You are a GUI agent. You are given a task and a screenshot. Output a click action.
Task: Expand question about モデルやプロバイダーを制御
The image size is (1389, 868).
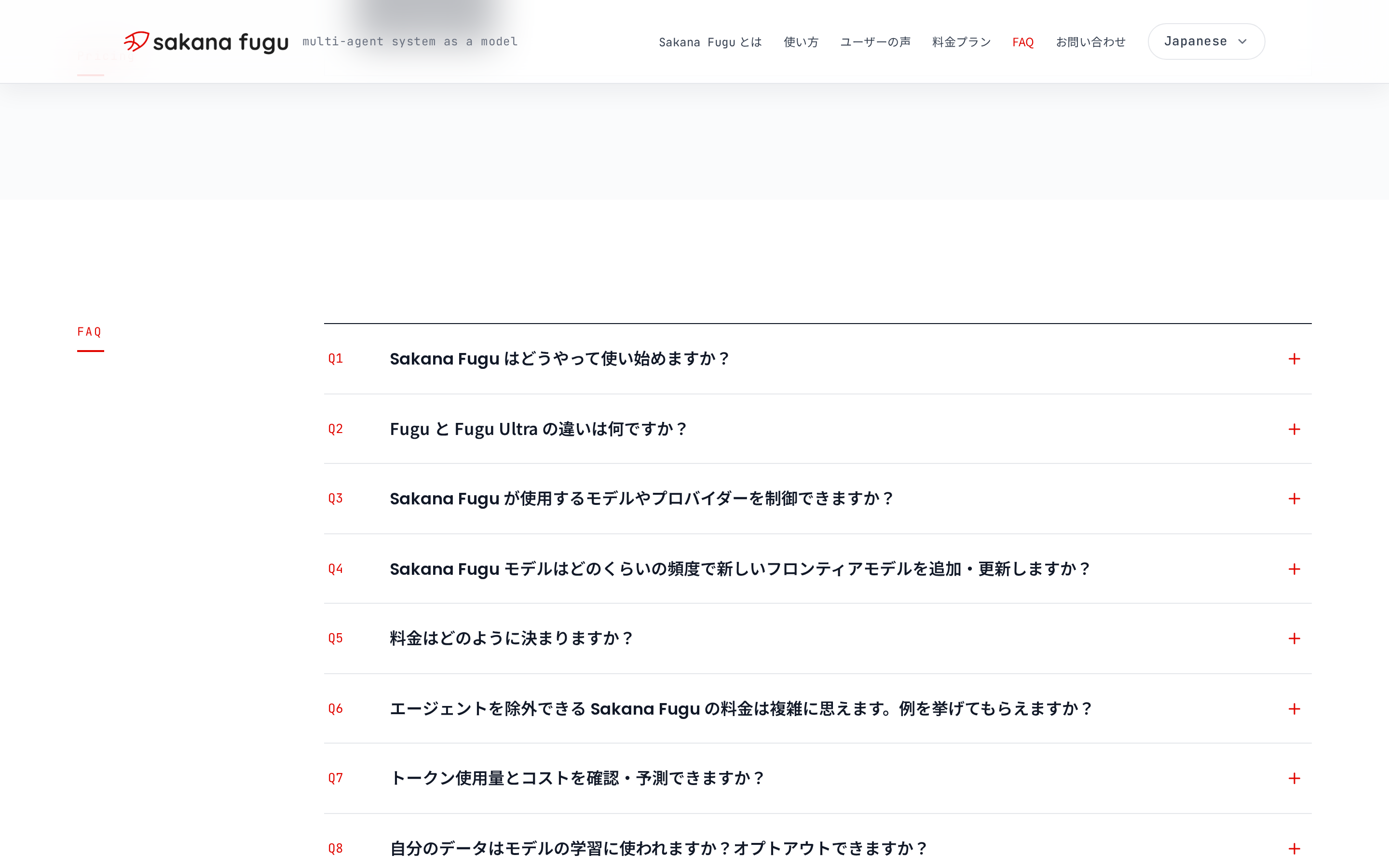[x=642, y=499]
